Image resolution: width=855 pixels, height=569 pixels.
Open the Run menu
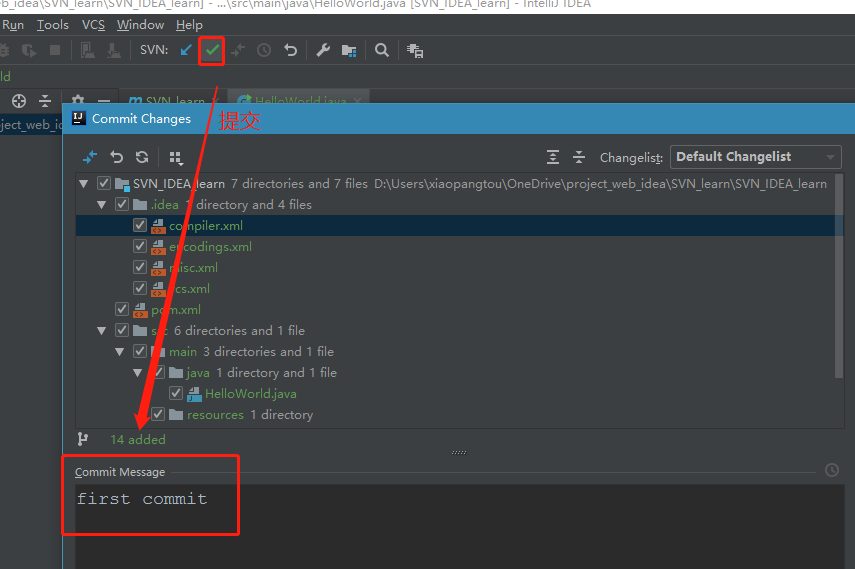coord(13,25)
